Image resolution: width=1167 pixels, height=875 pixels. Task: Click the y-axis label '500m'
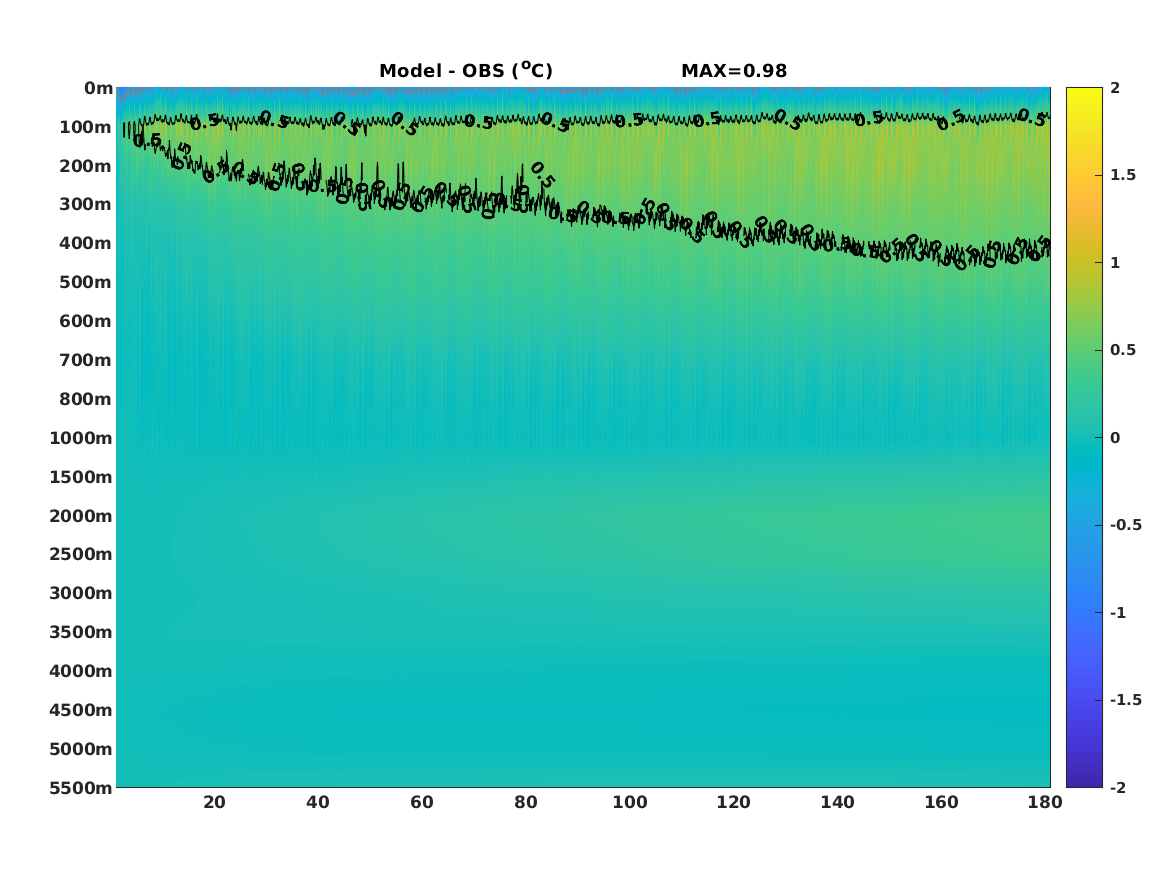85,283
